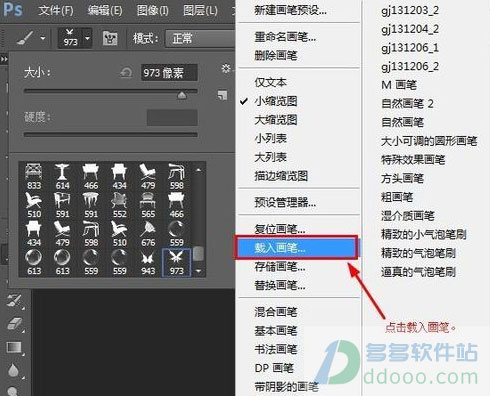Image resolution: width=490 pixels, height=396 pixels.
Task: Select the sofa brush labeled 833
Action: pos(34,177)
